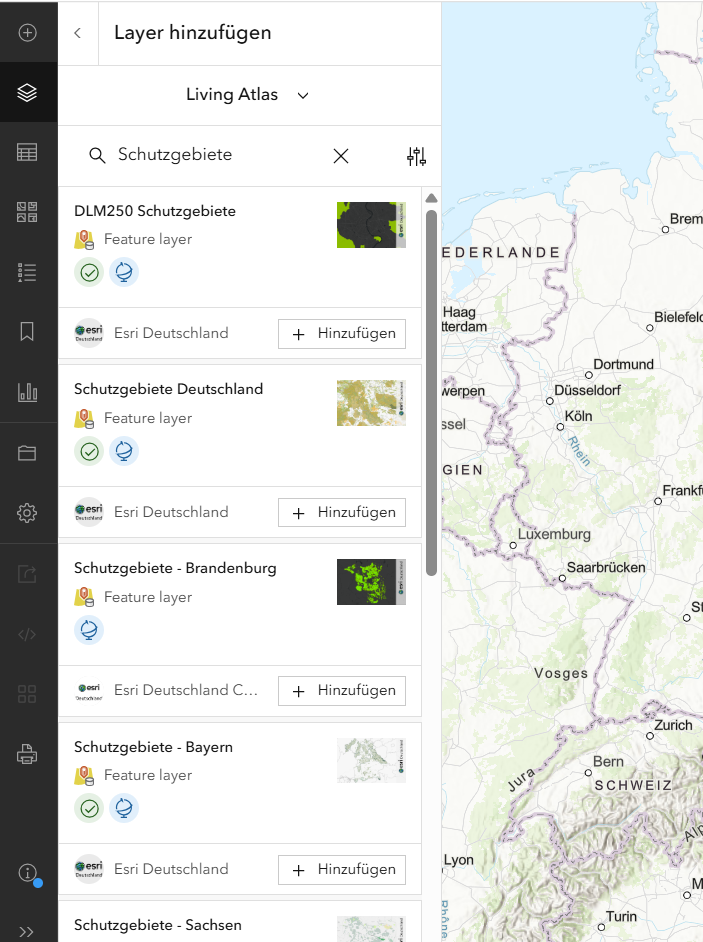Open the Bookmarks icon
Viewport: 703px width, 942px height.
(x=28, y=332)
